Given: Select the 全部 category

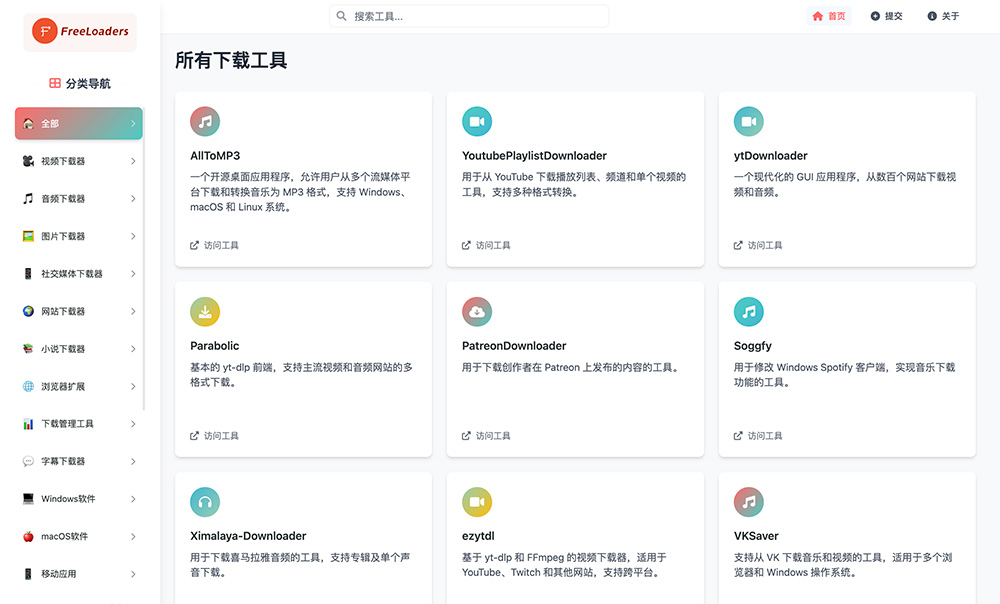Looking at the screenshot, I should (78, 123).
